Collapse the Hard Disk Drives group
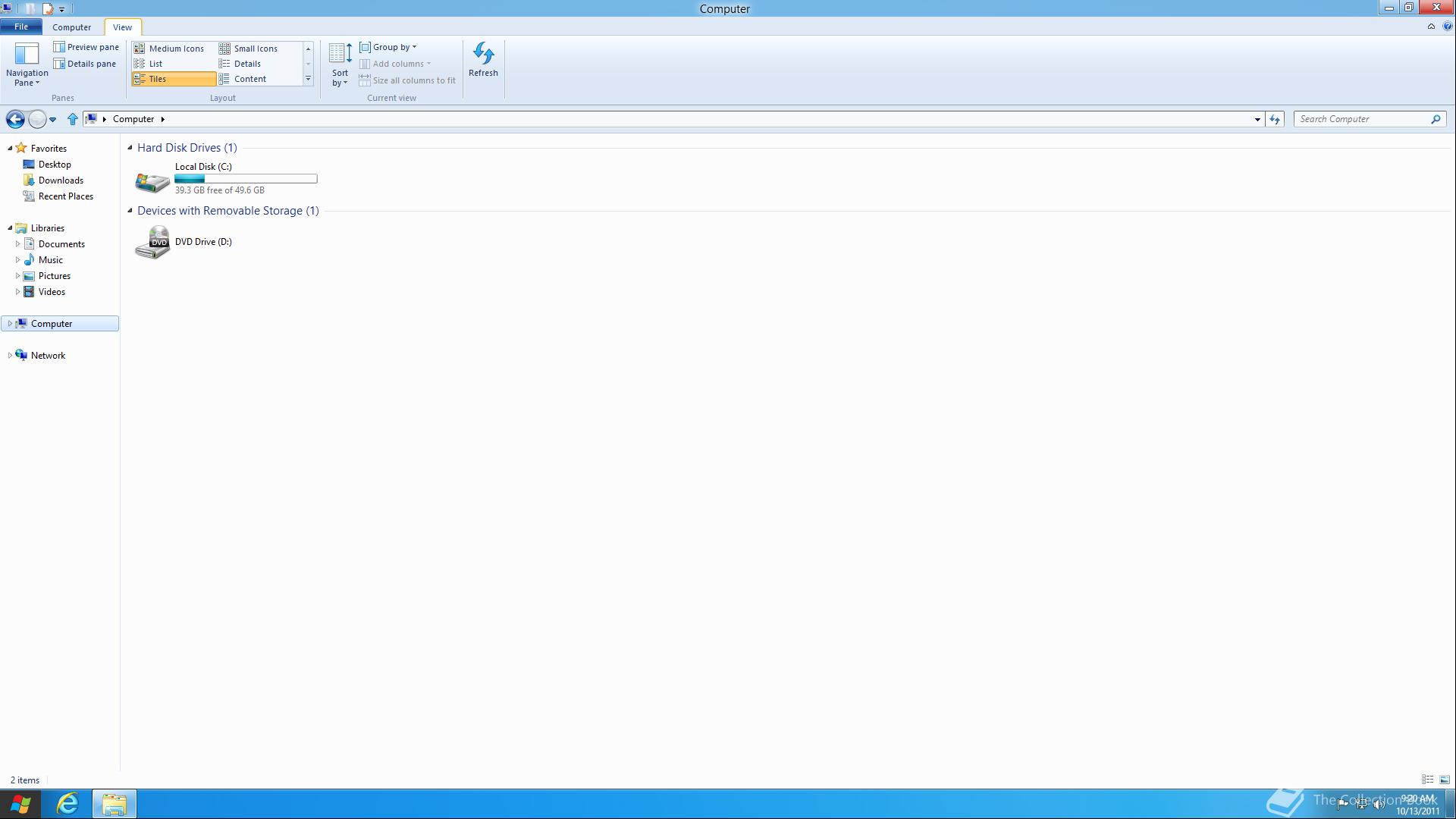The width and height of the screenshot is (1456, 819). [130, 148]
